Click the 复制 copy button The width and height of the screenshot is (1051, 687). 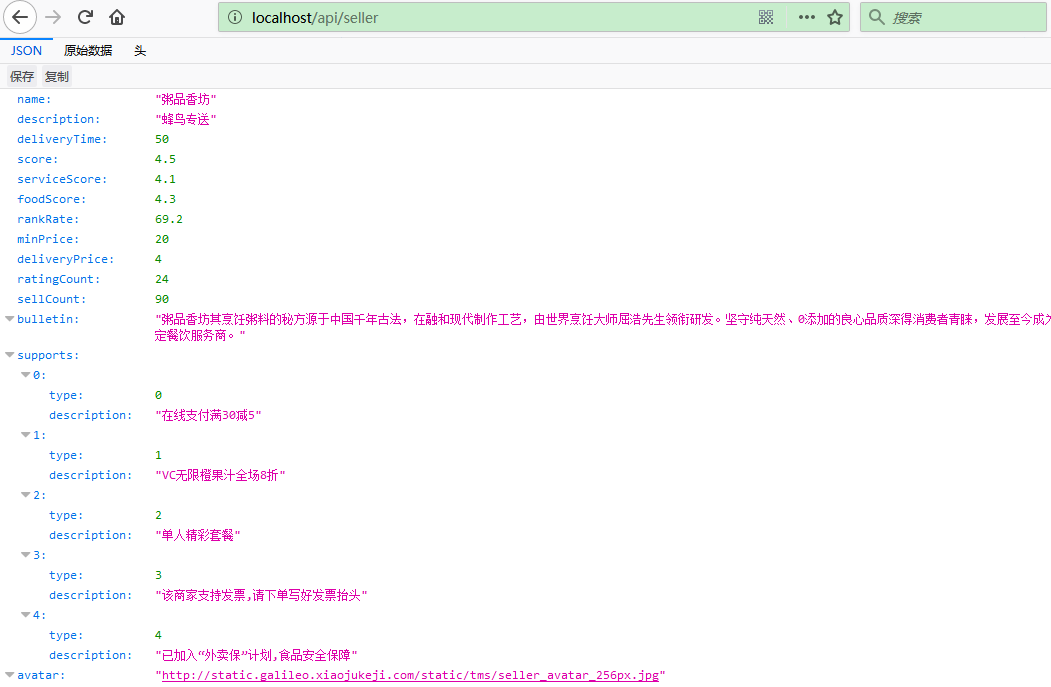click(57, 76)
